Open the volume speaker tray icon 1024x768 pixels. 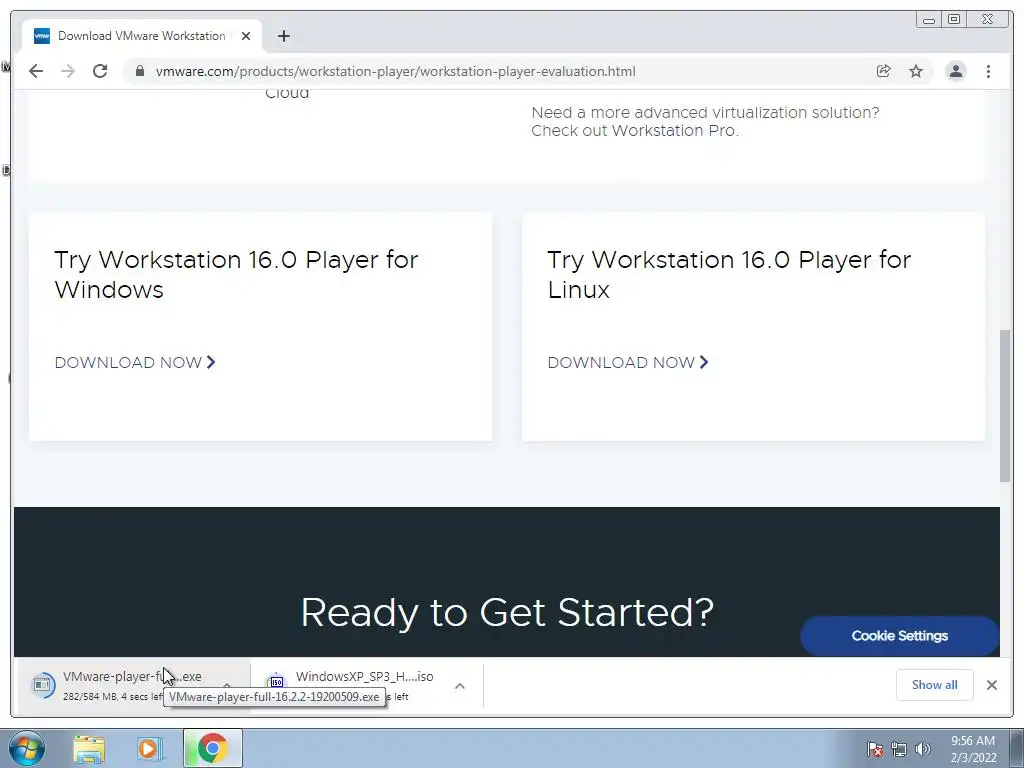coord(922,749)
